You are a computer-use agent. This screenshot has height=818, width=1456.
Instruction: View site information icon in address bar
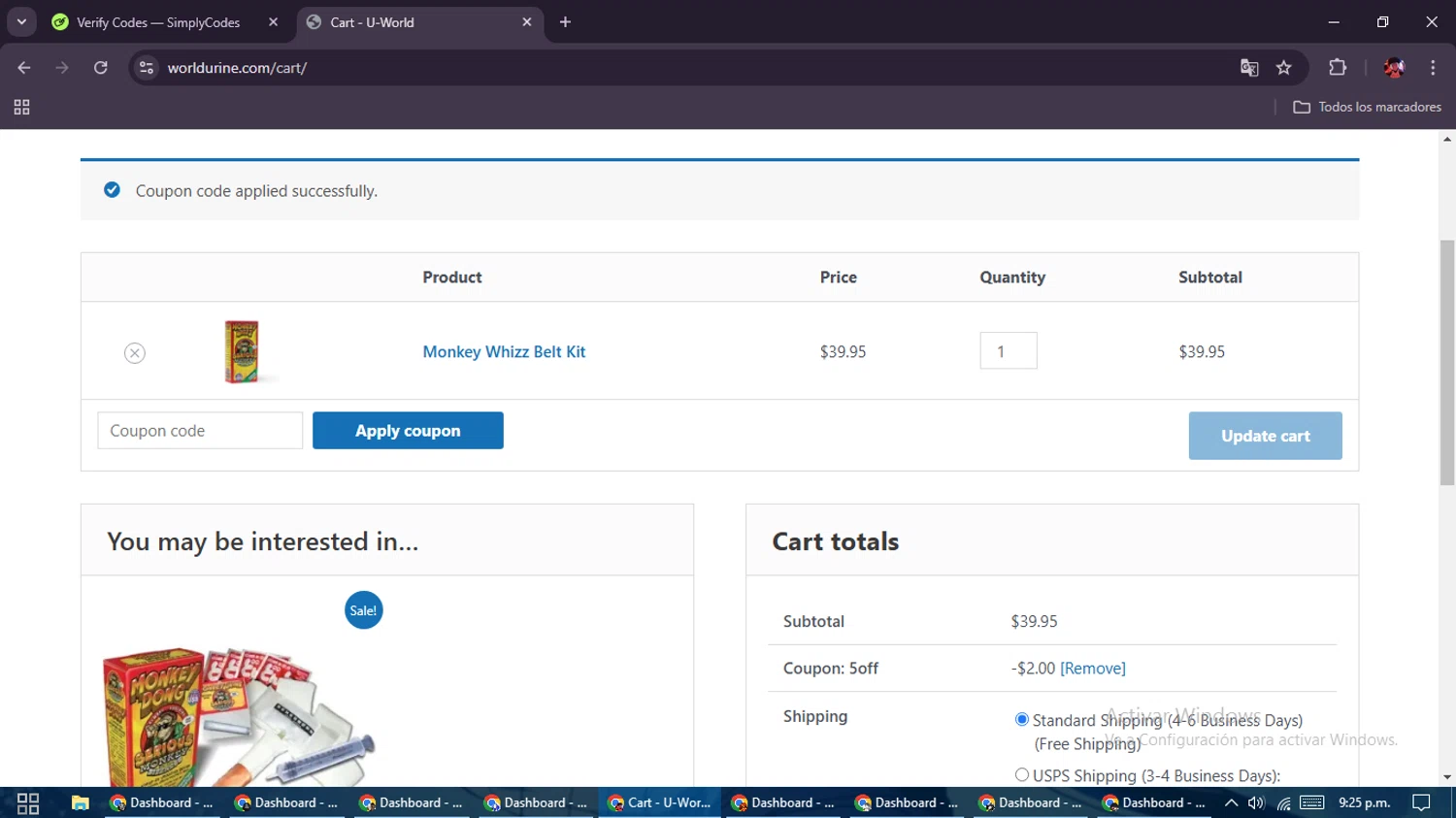(x=147, y=68)
